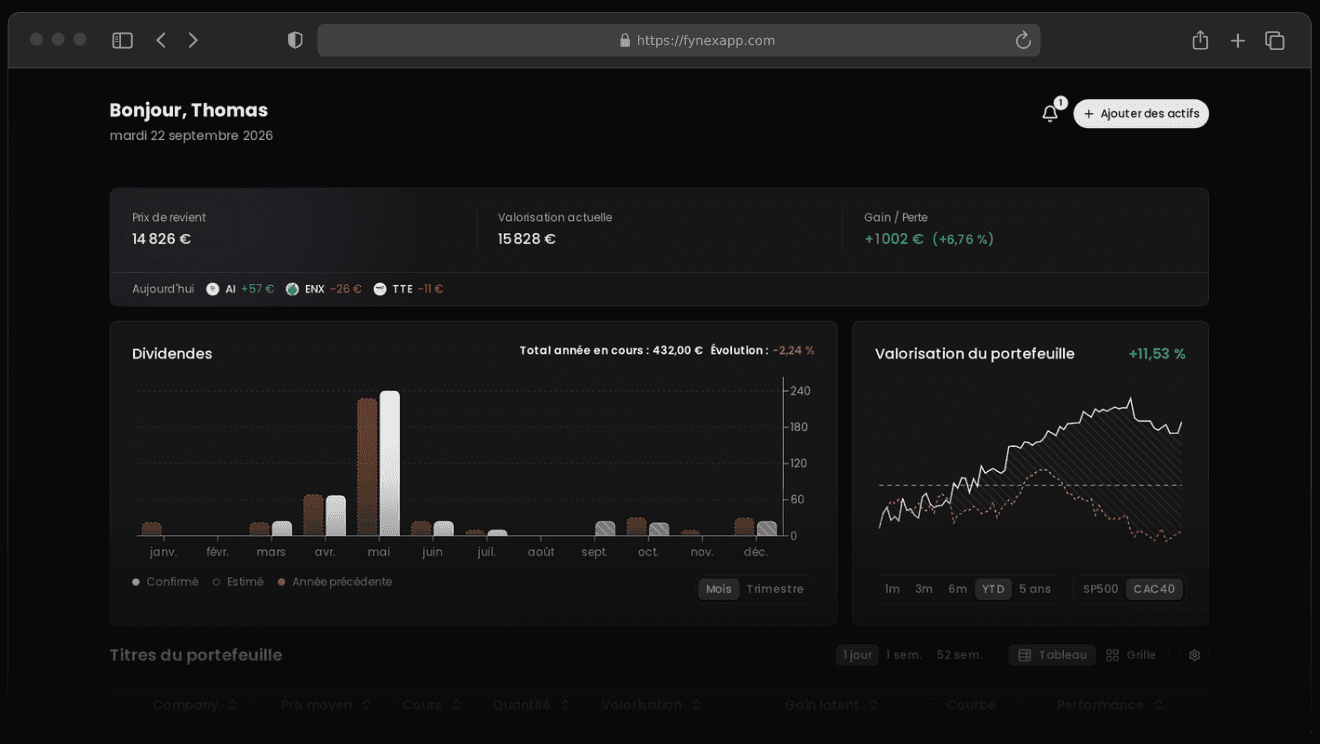Select the 1m period
The width and height of the screenshot is (1320, 744).
click(x=892, y=589)
